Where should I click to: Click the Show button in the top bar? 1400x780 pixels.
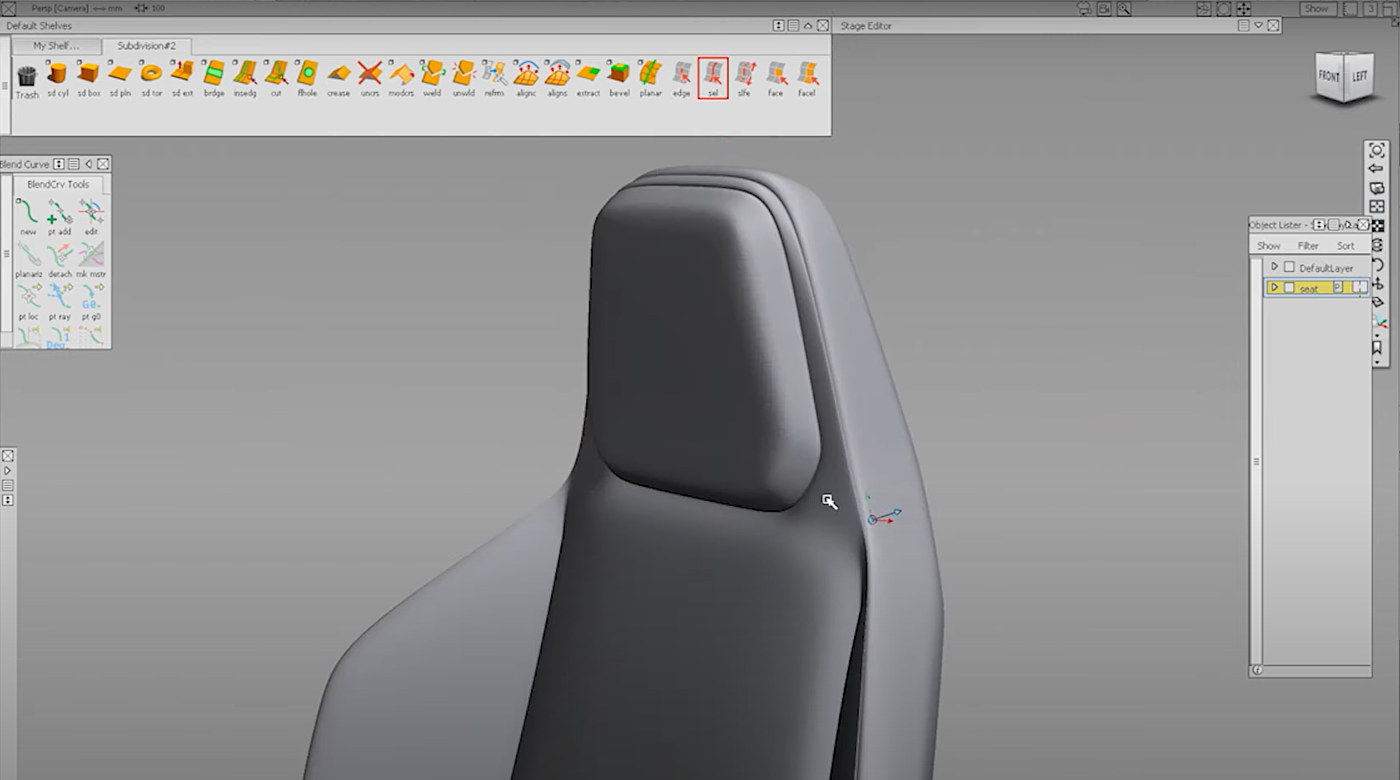click(1316, 8)
